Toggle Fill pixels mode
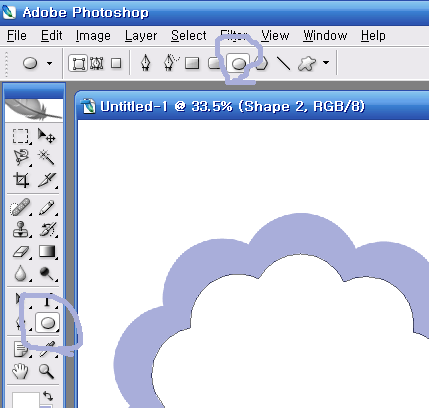 116,63
